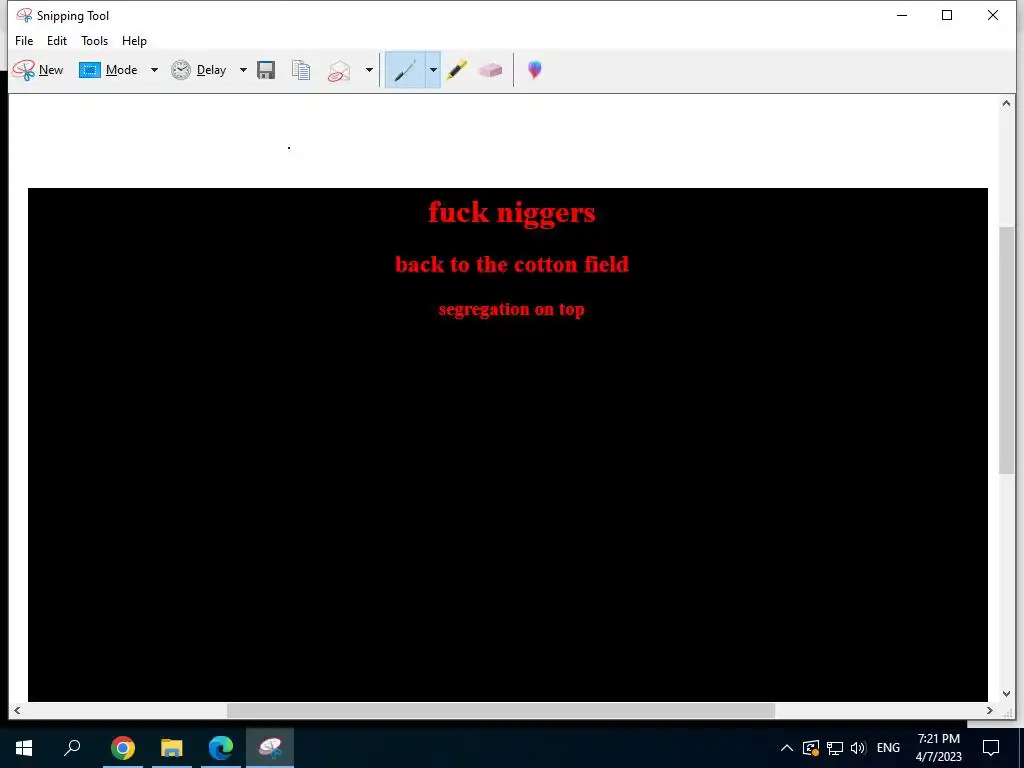Click the vertical scrollbar thumb
The height and width of the screenshot is (768, 1024).
tap(1006, 350)
